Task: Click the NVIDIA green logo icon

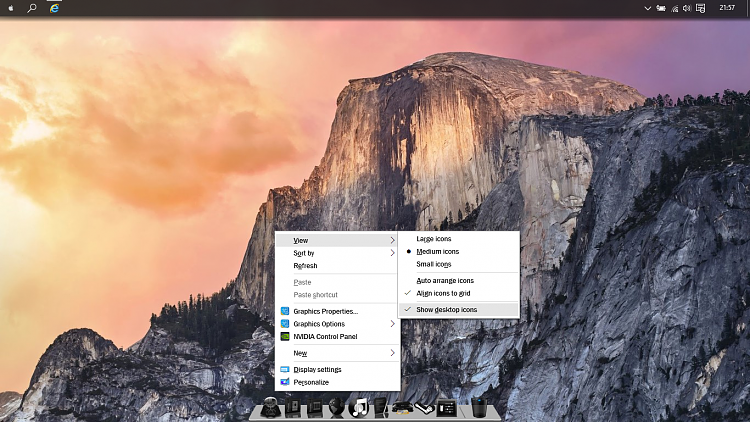Action: [x=285, y=336]
